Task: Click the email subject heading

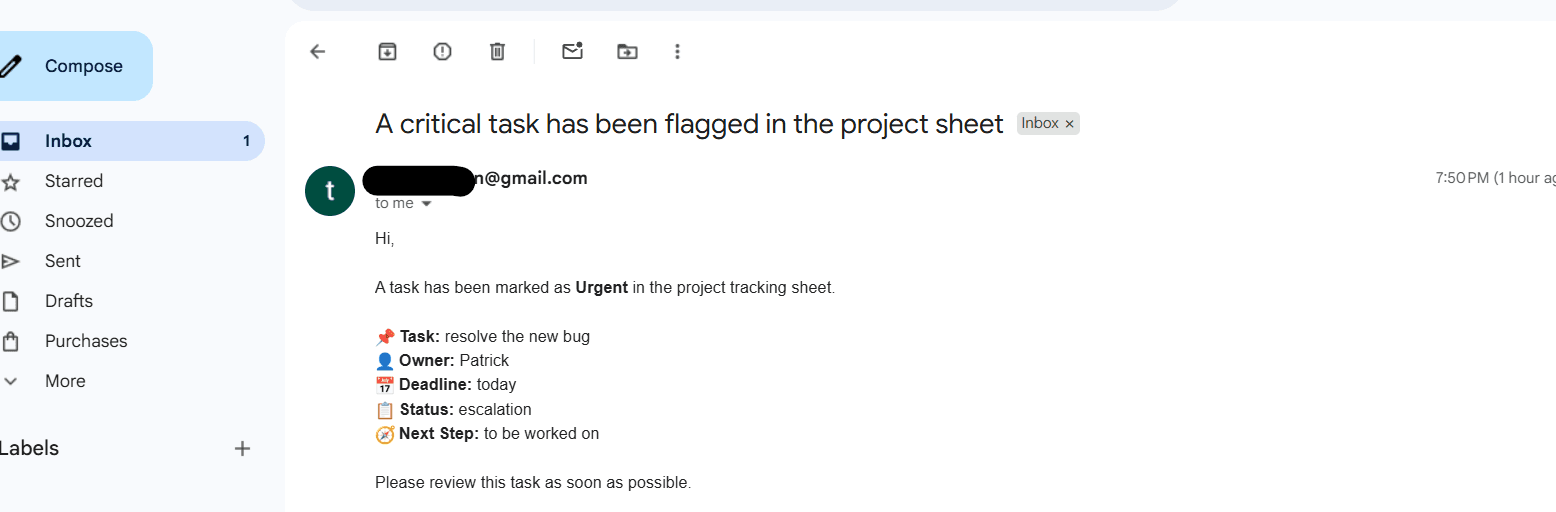Action: (x=689, y=124)
